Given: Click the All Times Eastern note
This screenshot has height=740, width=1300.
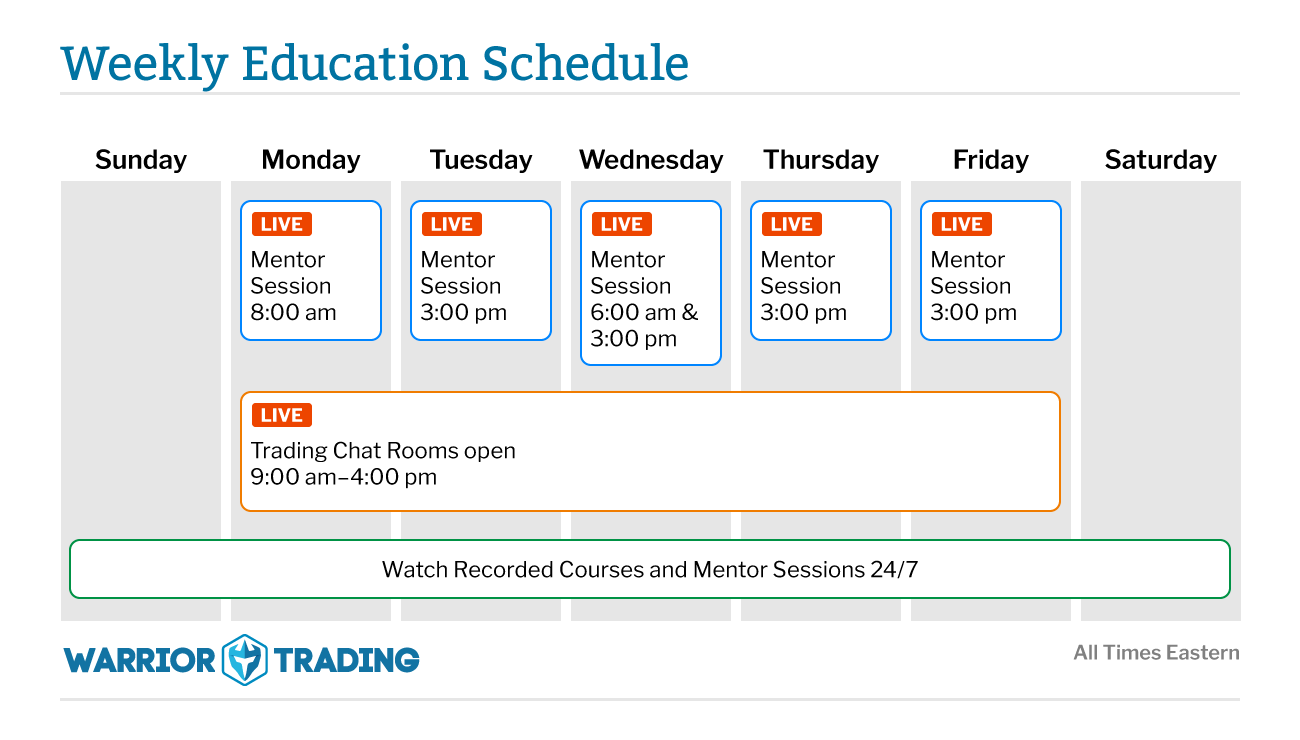Looking at the screenshot, I should click(x=1156, y=653).
